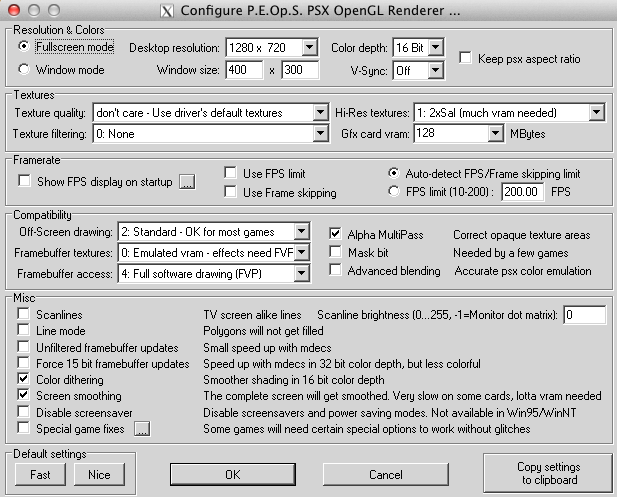
Task: Click Copy settings to clipboard button
Action: pos(548,473)
